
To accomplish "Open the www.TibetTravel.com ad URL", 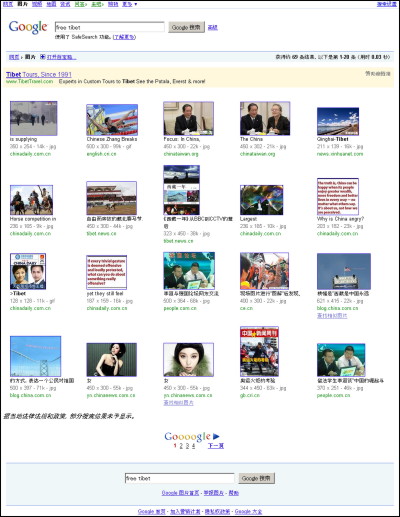I will [x=29, y=81].
